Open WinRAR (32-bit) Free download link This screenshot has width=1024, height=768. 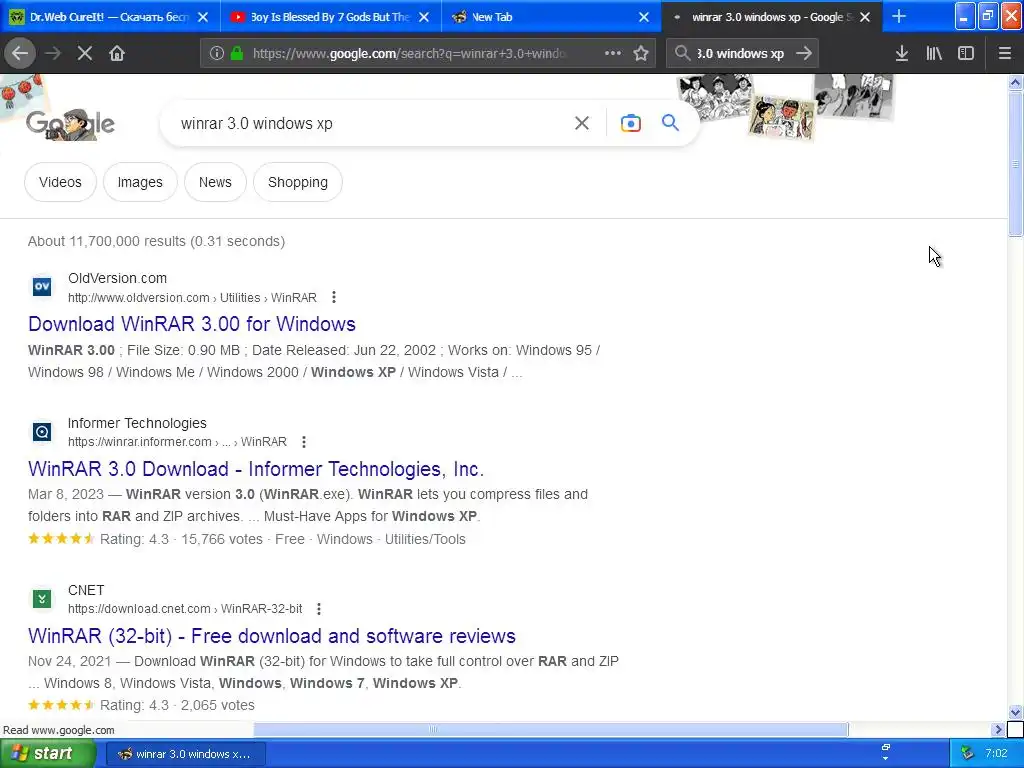[x=272, y=635]
